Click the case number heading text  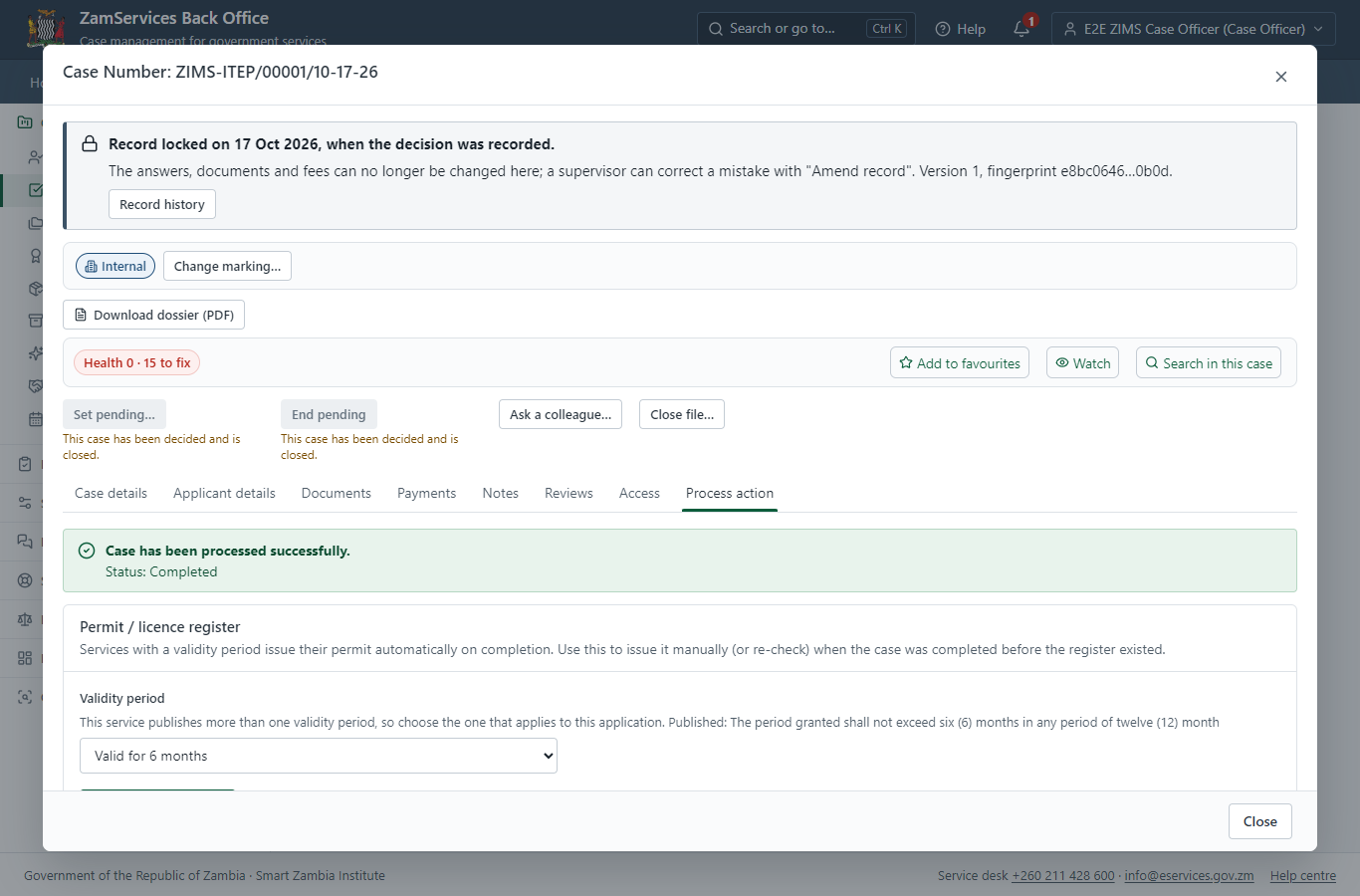coord(220,72)
